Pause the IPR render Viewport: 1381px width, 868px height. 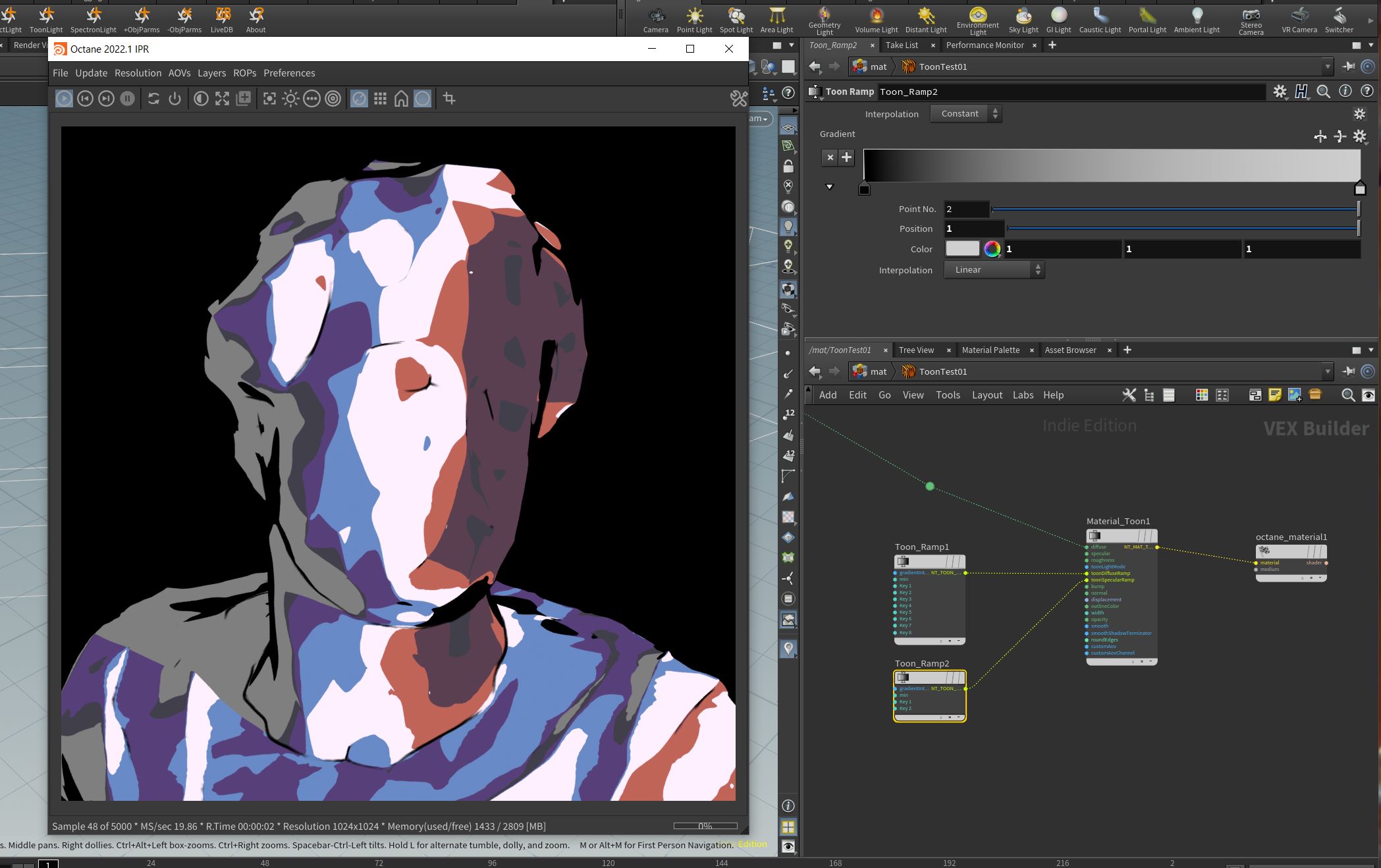click(x=127, y=99)
